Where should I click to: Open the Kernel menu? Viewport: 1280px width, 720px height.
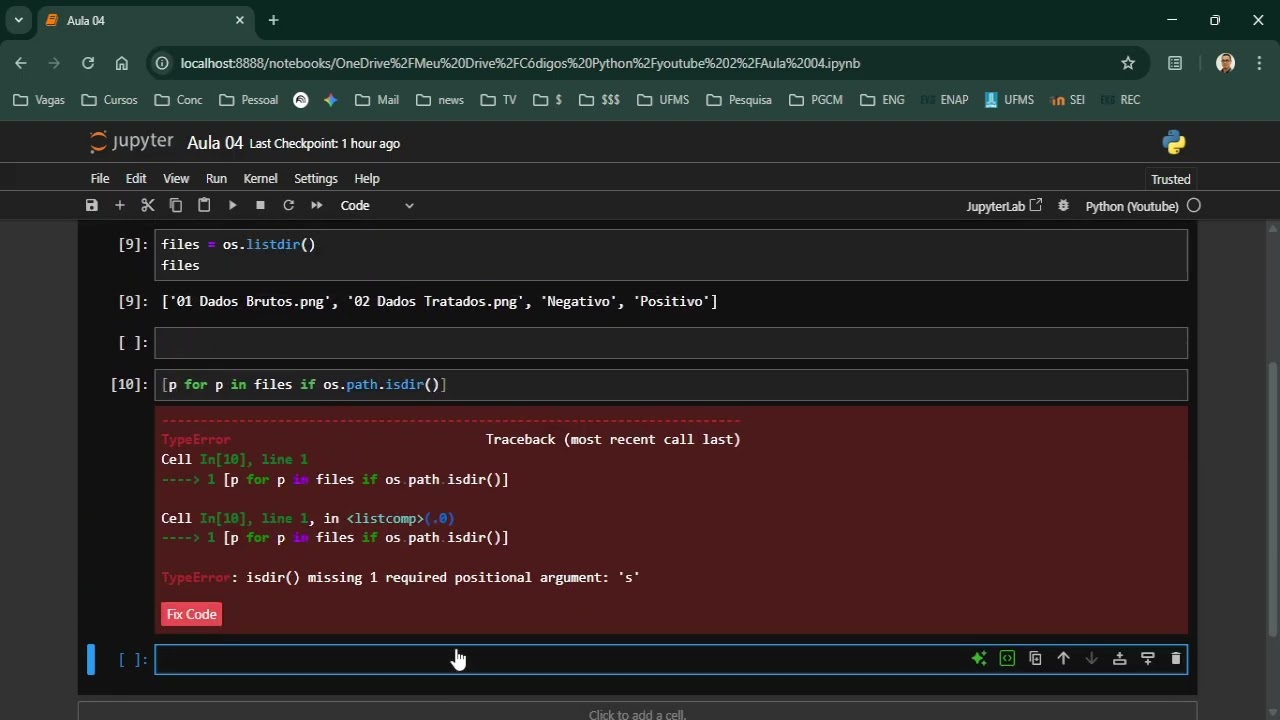point(260,178)
